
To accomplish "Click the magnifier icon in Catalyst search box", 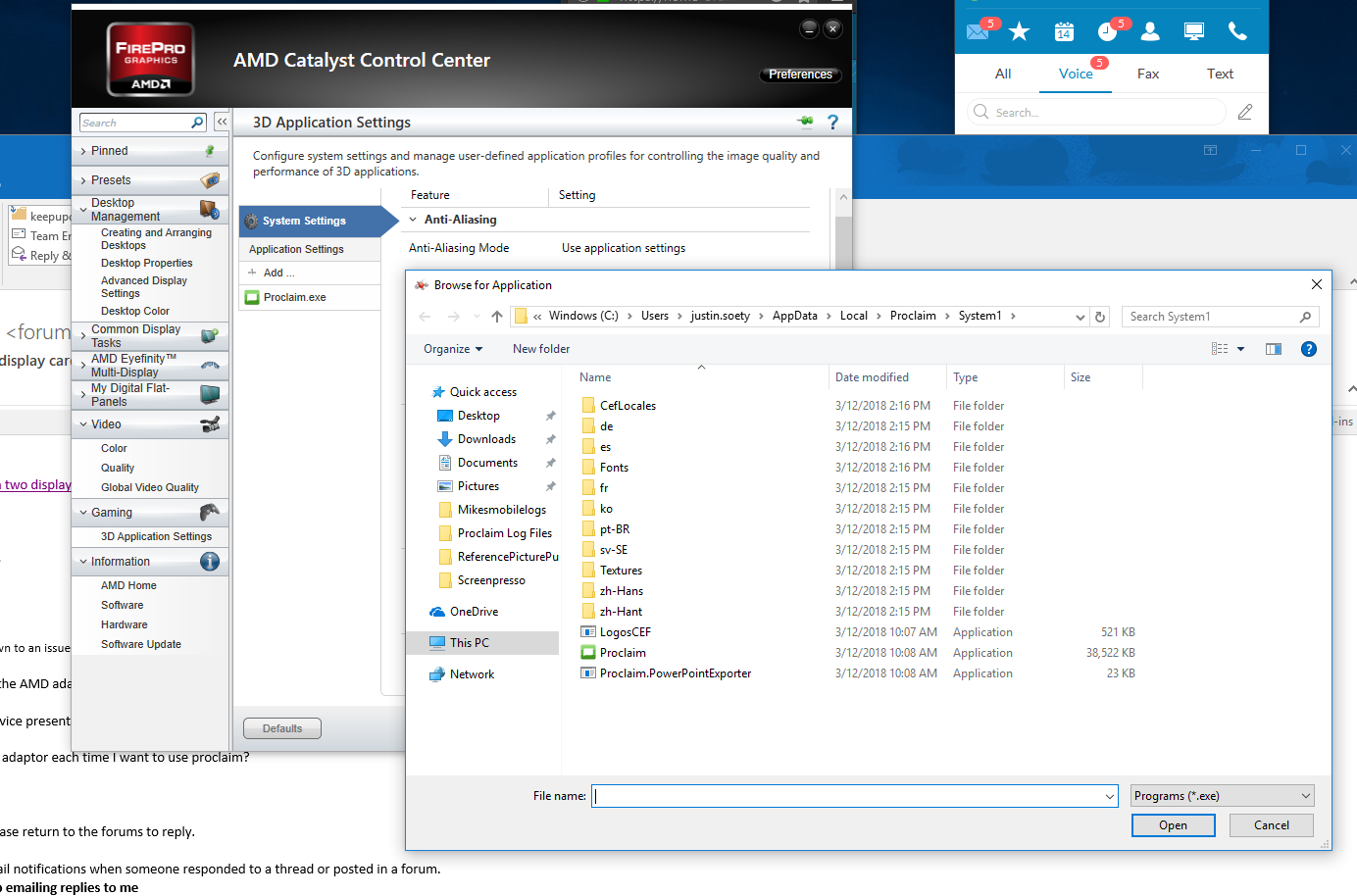I will pyautogui.click(x=197, y=123).
